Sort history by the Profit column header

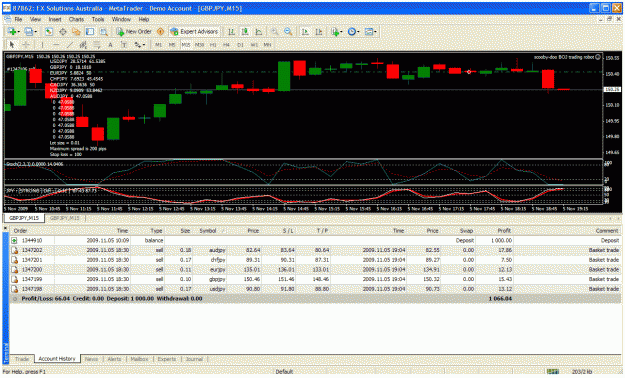pyautogui.click(x=504, y=230)
